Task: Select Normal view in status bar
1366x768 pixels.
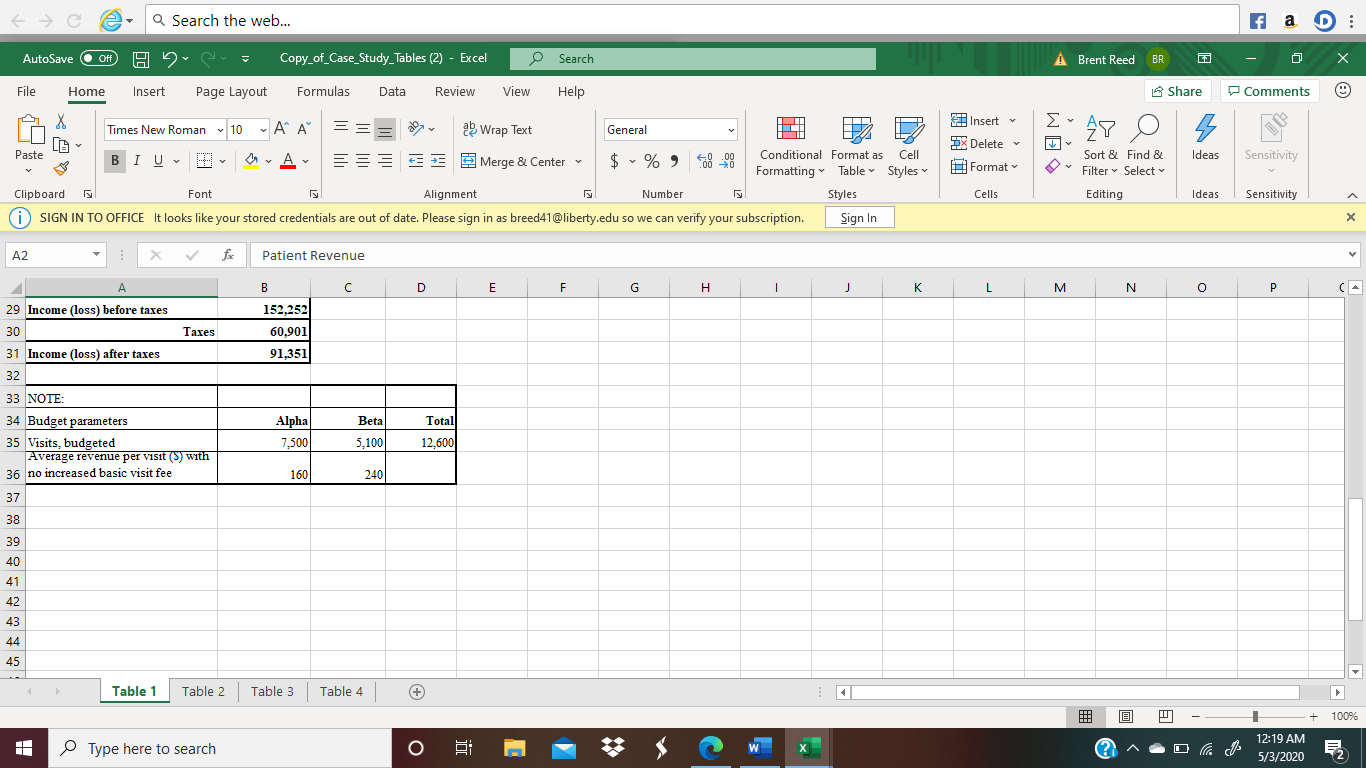Action: (1085, 717)
